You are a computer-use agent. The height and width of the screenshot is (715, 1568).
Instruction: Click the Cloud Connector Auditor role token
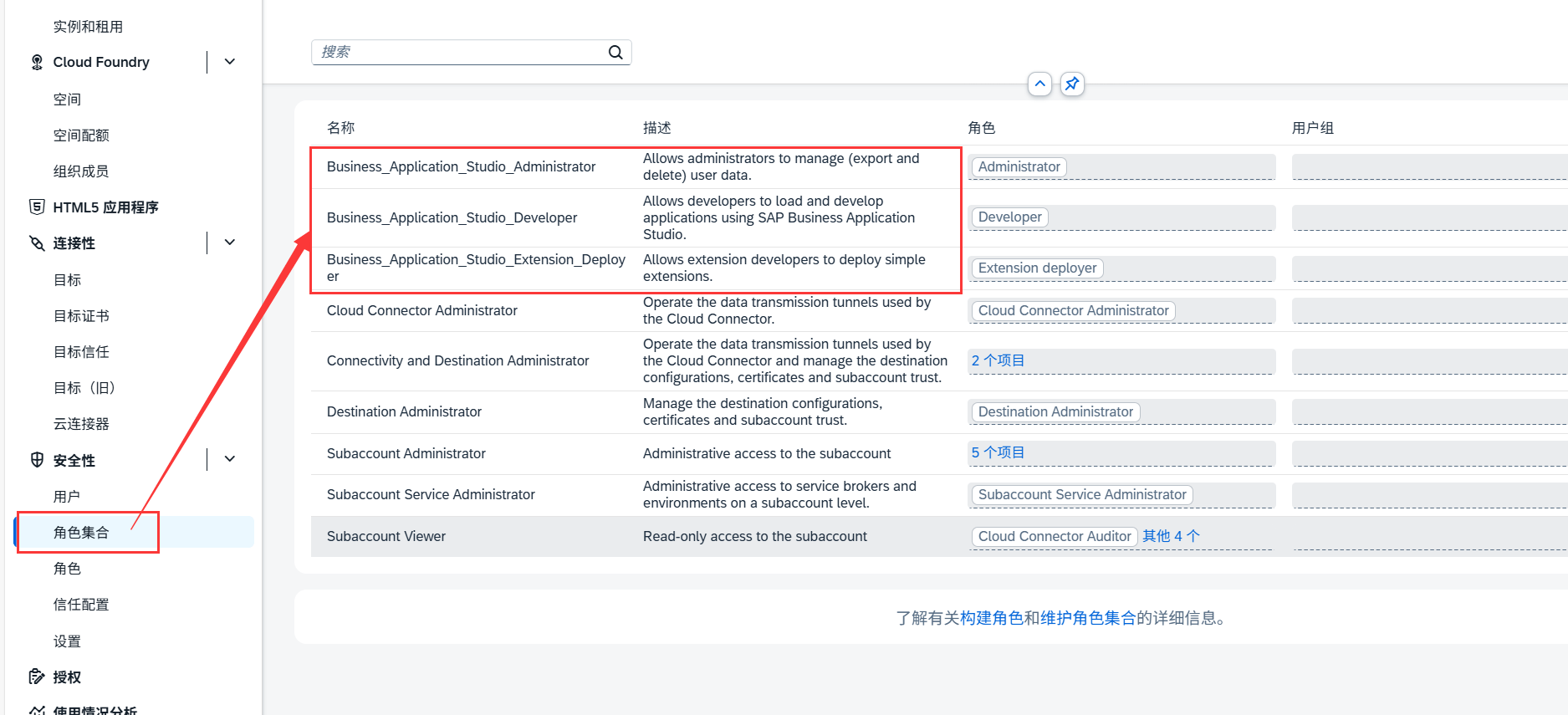click(1055, 537)
